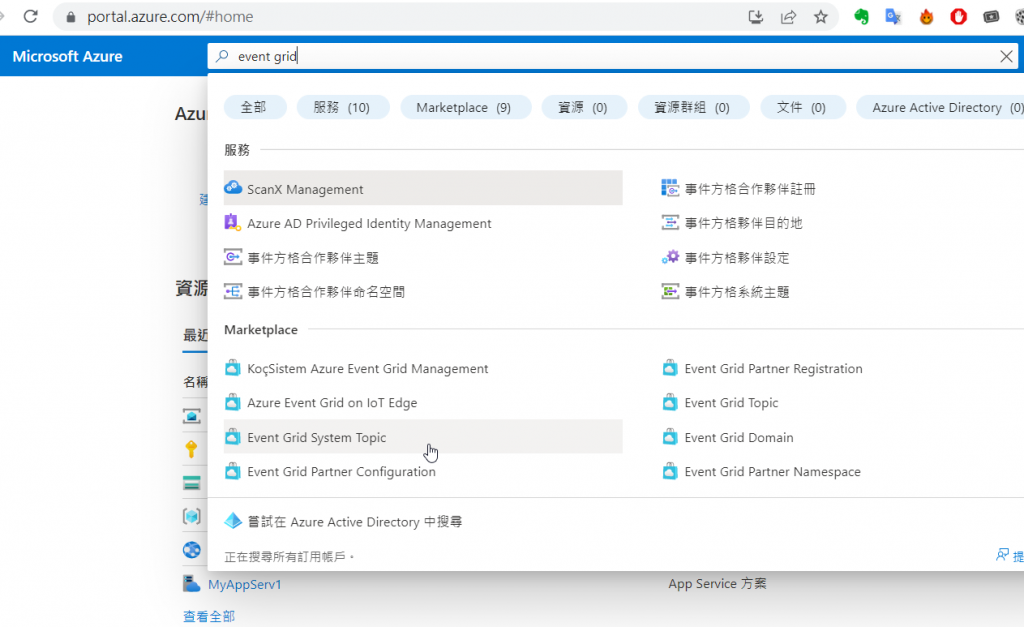This screenshot has height=627, width=1024.
Task: Click Azure Event Grid on IoT Edge icon
Action: (232, 402)
